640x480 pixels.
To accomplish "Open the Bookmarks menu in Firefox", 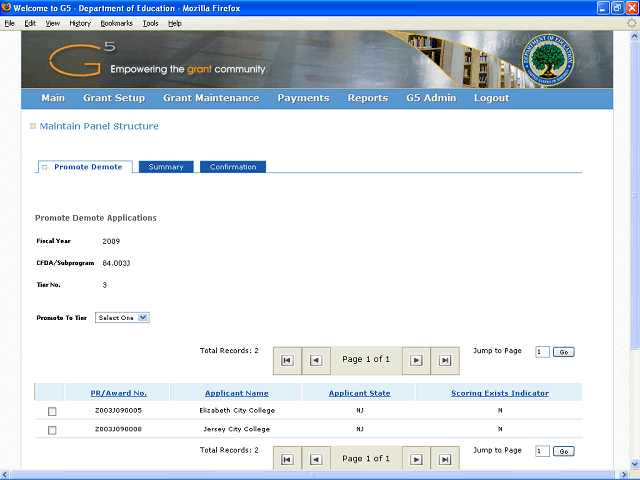I will point(116,23).
